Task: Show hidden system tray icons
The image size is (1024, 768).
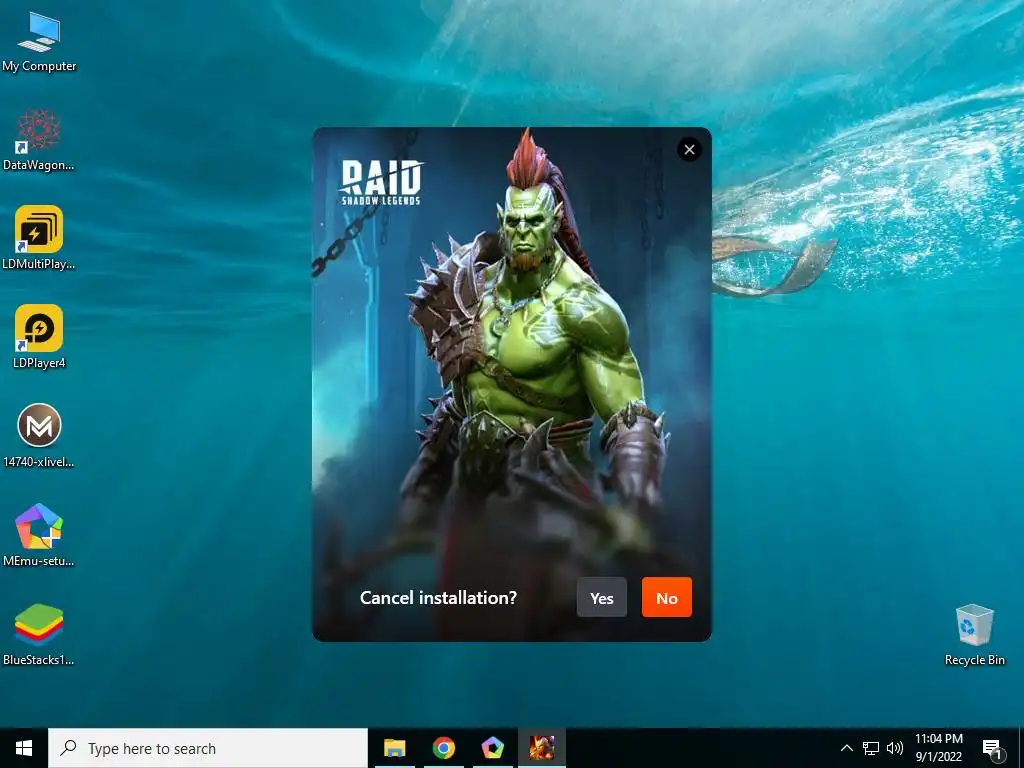Action: 846,748
